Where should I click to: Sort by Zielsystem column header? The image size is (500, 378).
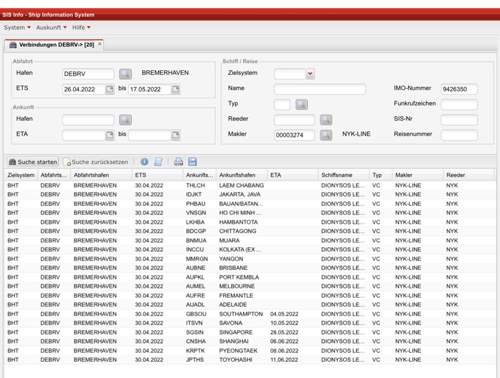[21, 175]
